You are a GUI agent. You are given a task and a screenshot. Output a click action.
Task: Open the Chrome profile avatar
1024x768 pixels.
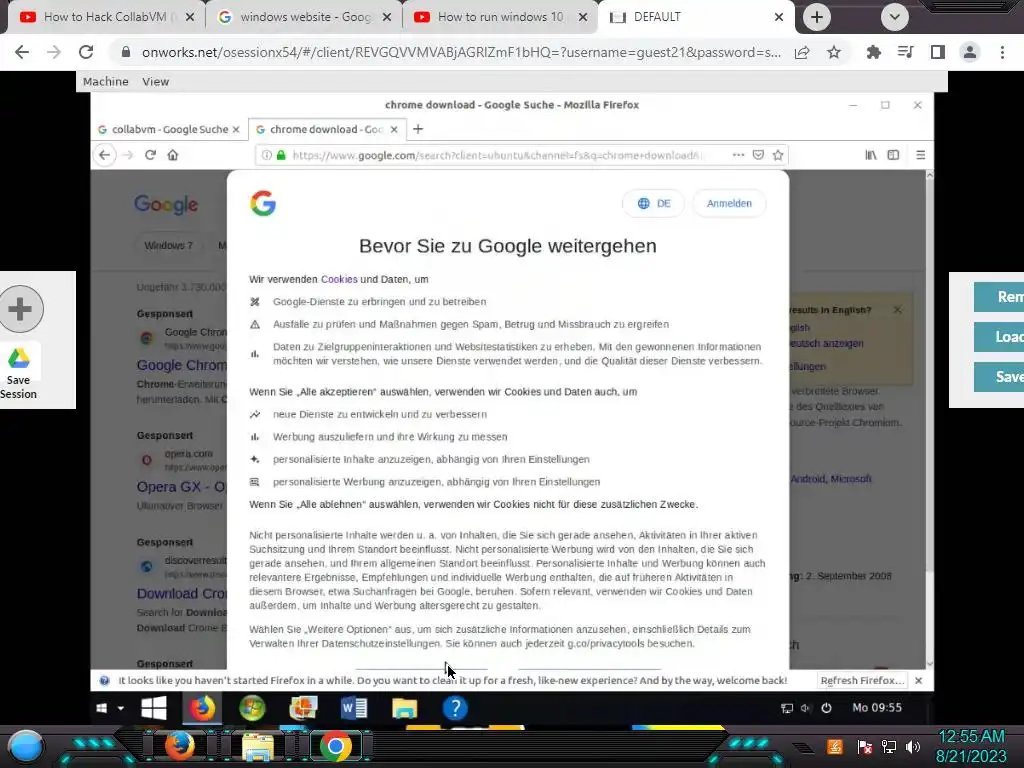970,52
